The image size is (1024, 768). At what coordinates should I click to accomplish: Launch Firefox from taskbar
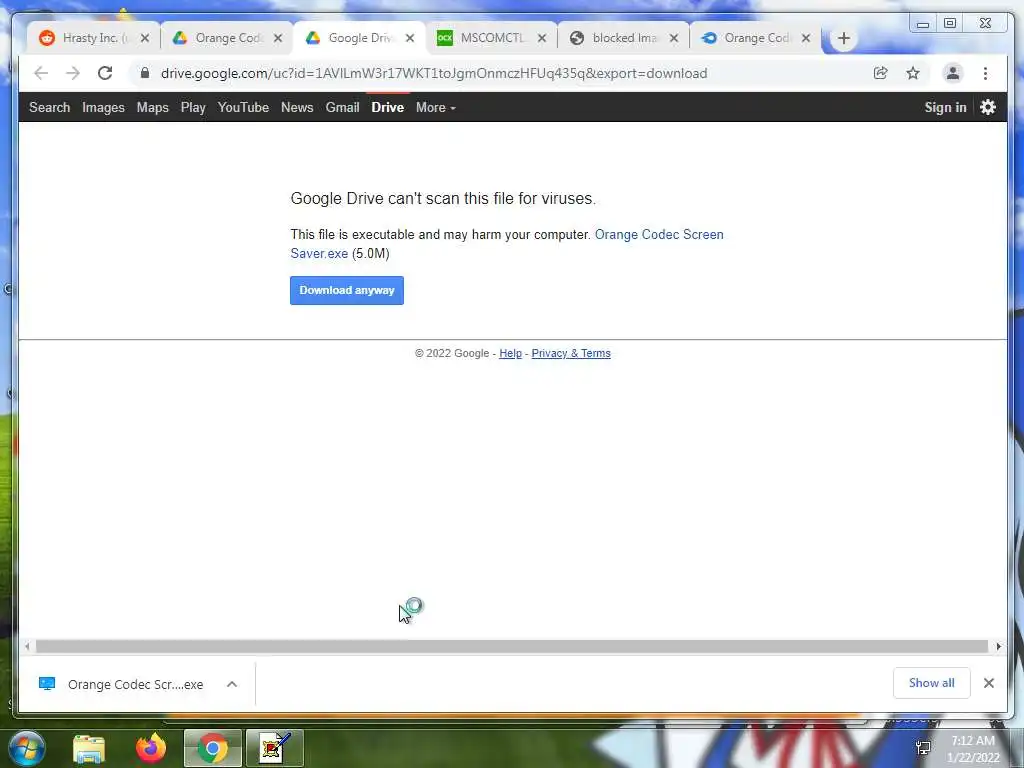(x=151, y=748)
